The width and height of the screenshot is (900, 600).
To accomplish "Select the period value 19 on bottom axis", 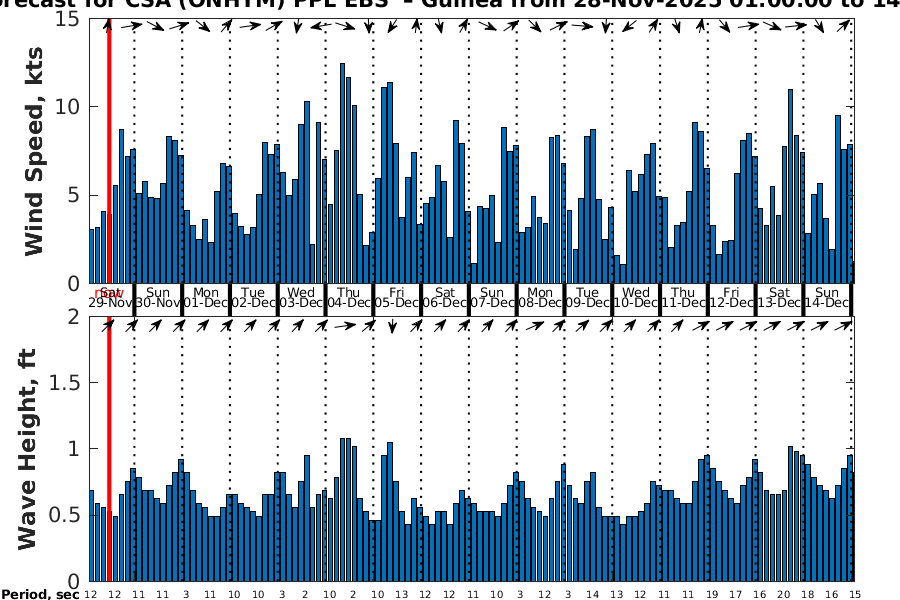I will pos(710,594).
